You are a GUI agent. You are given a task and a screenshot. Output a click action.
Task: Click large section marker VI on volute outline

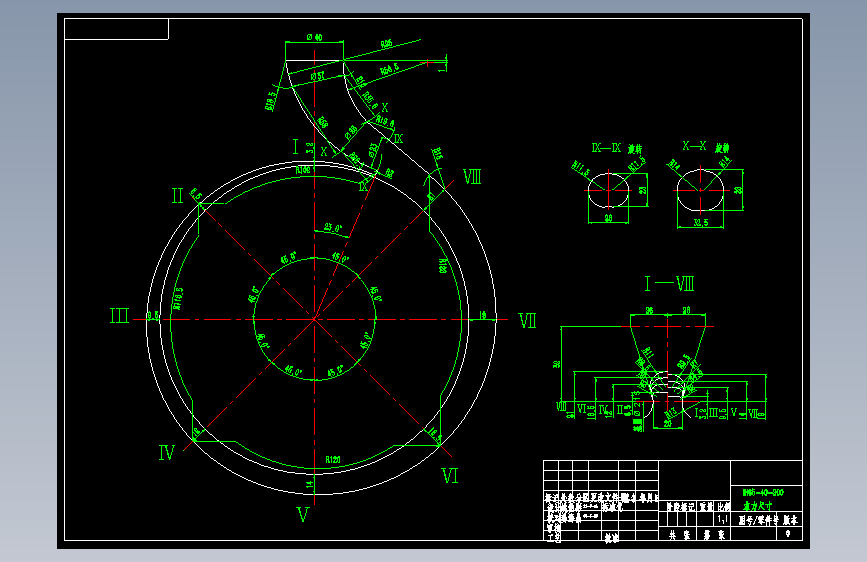(450, 476)
